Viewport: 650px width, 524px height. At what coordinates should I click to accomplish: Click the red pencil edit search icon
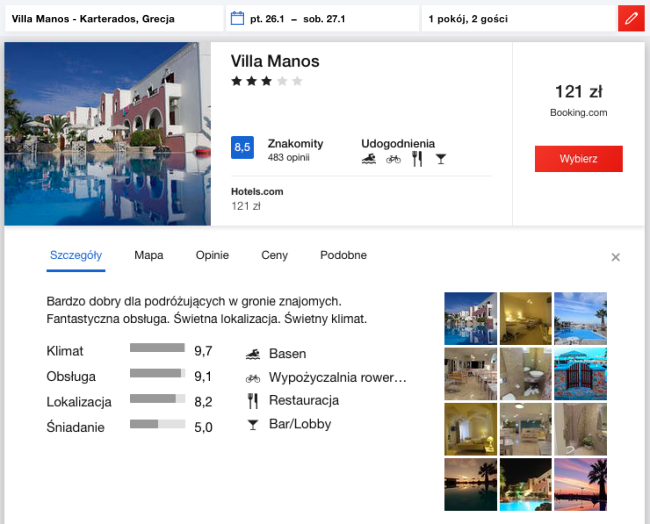[631, 19]
